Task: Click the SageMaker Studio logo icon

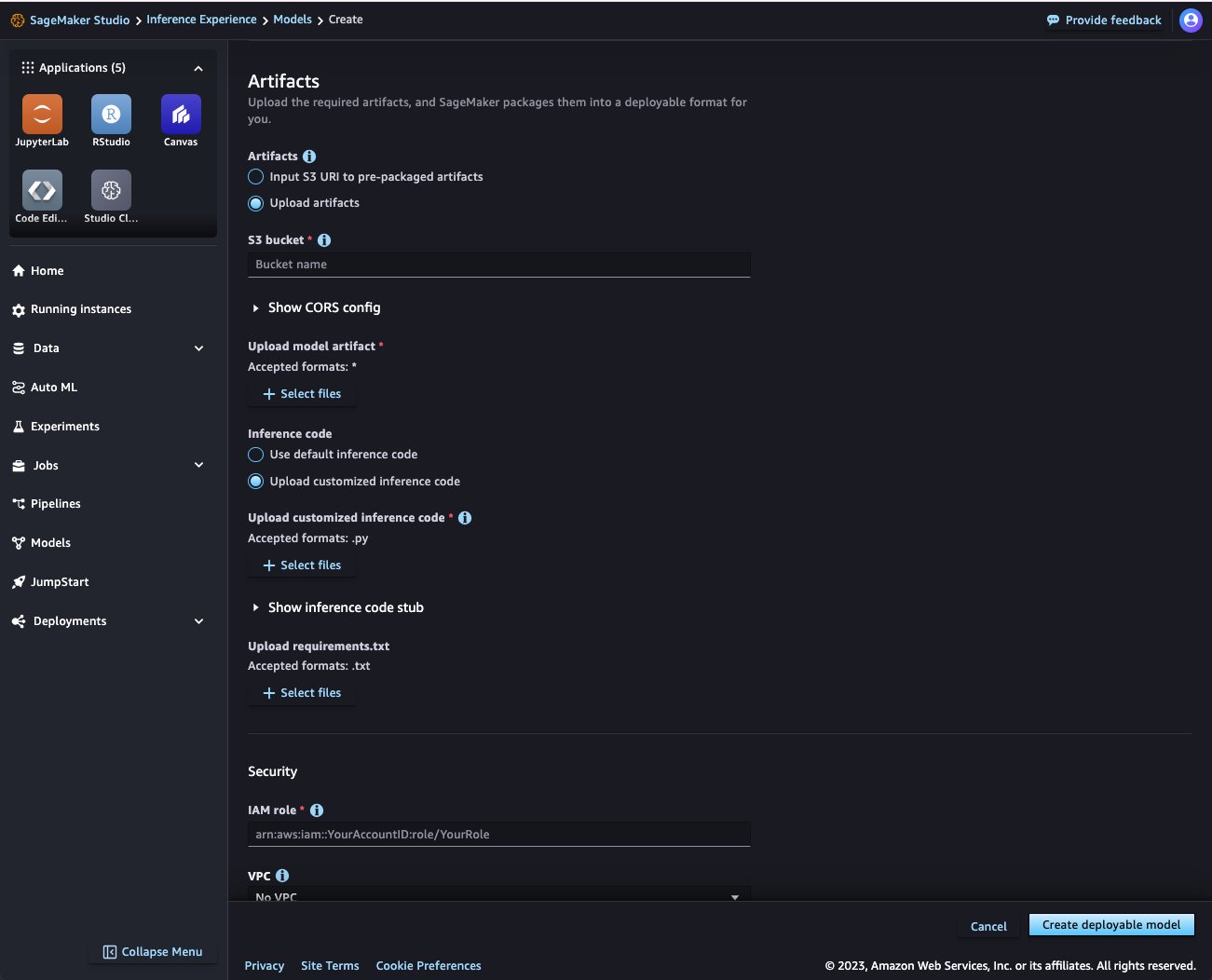Action: click(x=18, y=20)
